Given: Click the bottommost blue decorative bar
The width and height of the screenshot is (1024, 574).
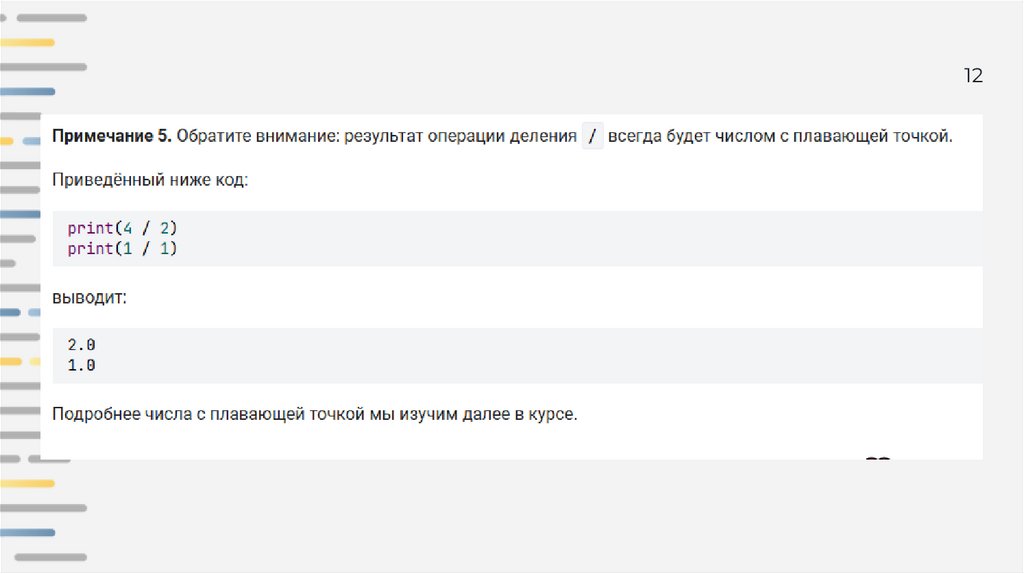Looking at the screenshot, I should (30, 532).
